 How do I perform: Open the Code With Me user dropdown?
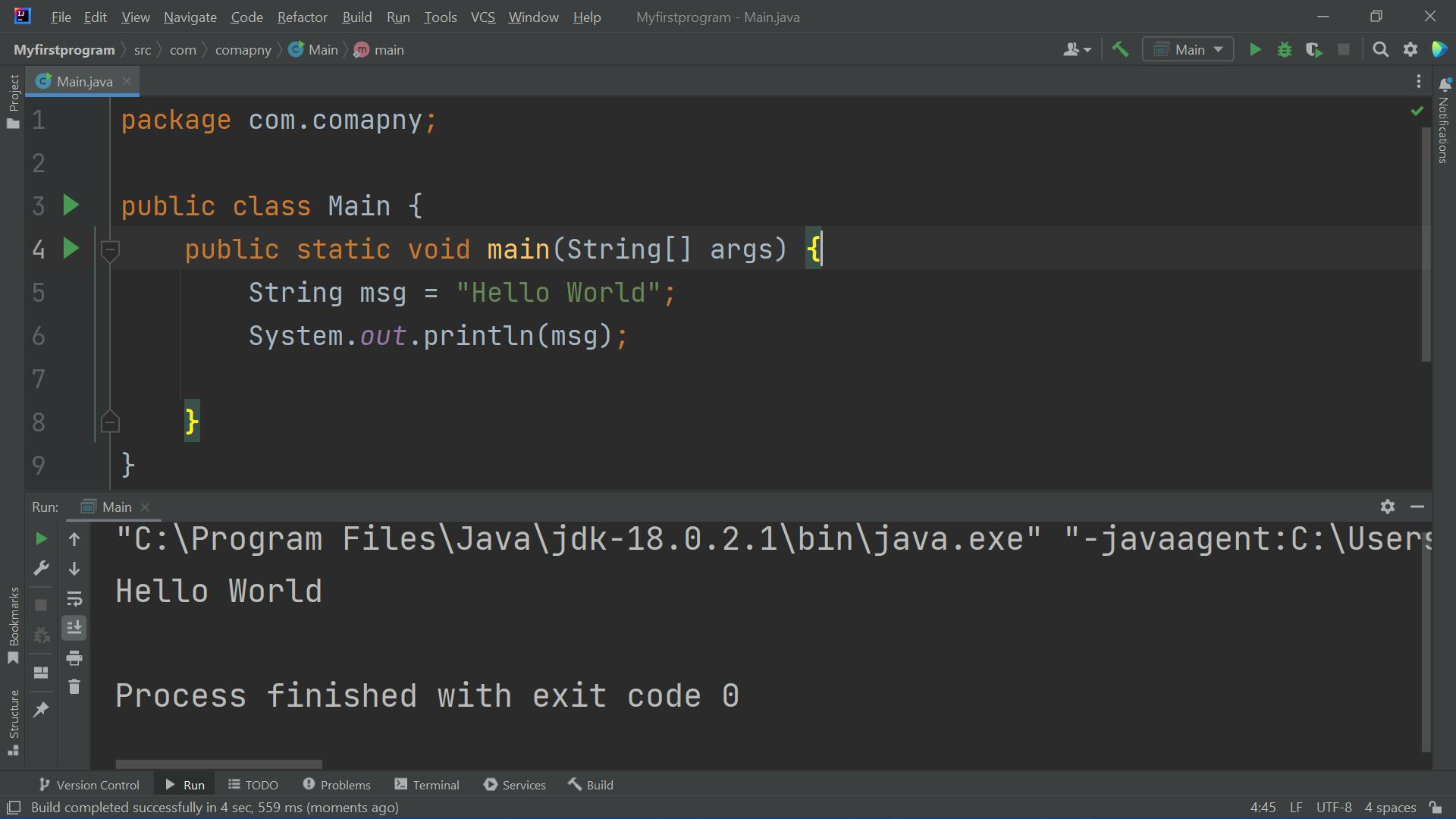coord(1077,49)
